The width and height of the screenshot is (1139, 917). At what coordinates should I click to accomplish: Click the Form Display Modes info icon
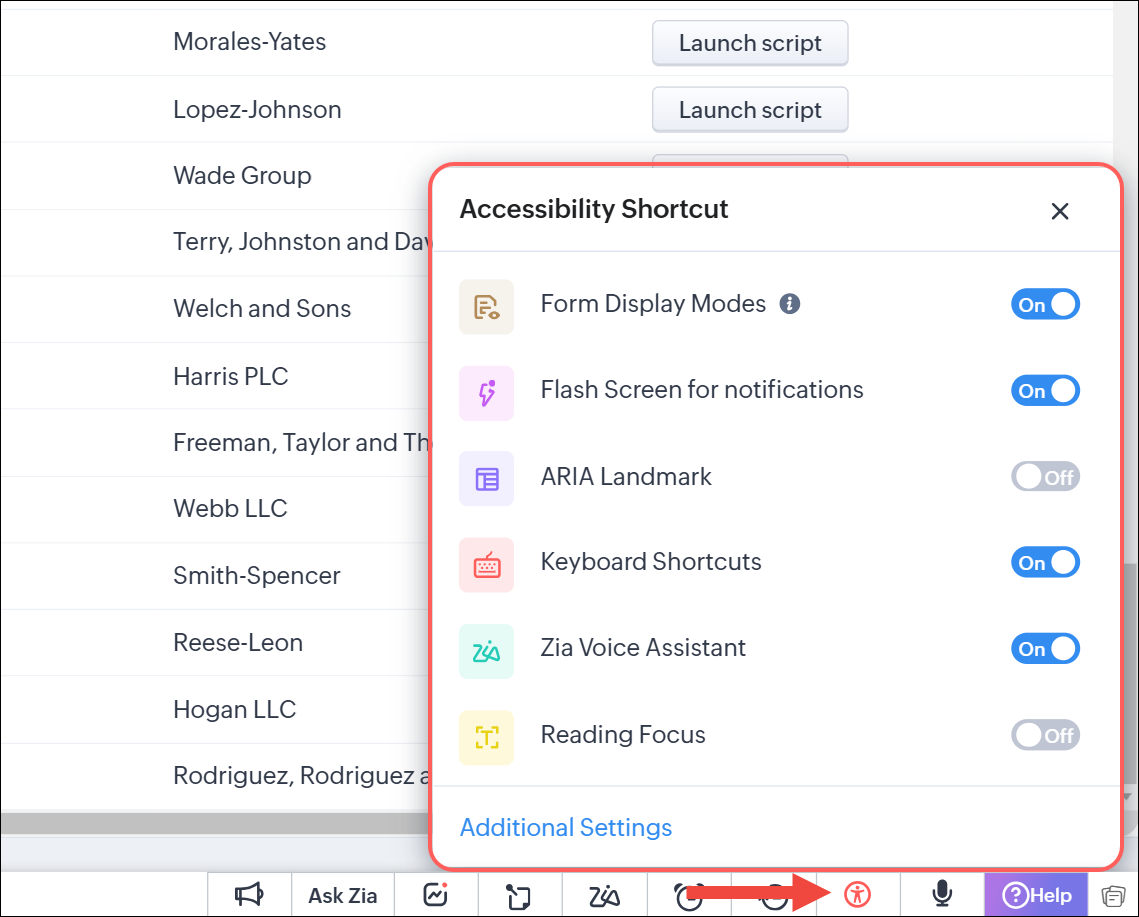point(789,303)
